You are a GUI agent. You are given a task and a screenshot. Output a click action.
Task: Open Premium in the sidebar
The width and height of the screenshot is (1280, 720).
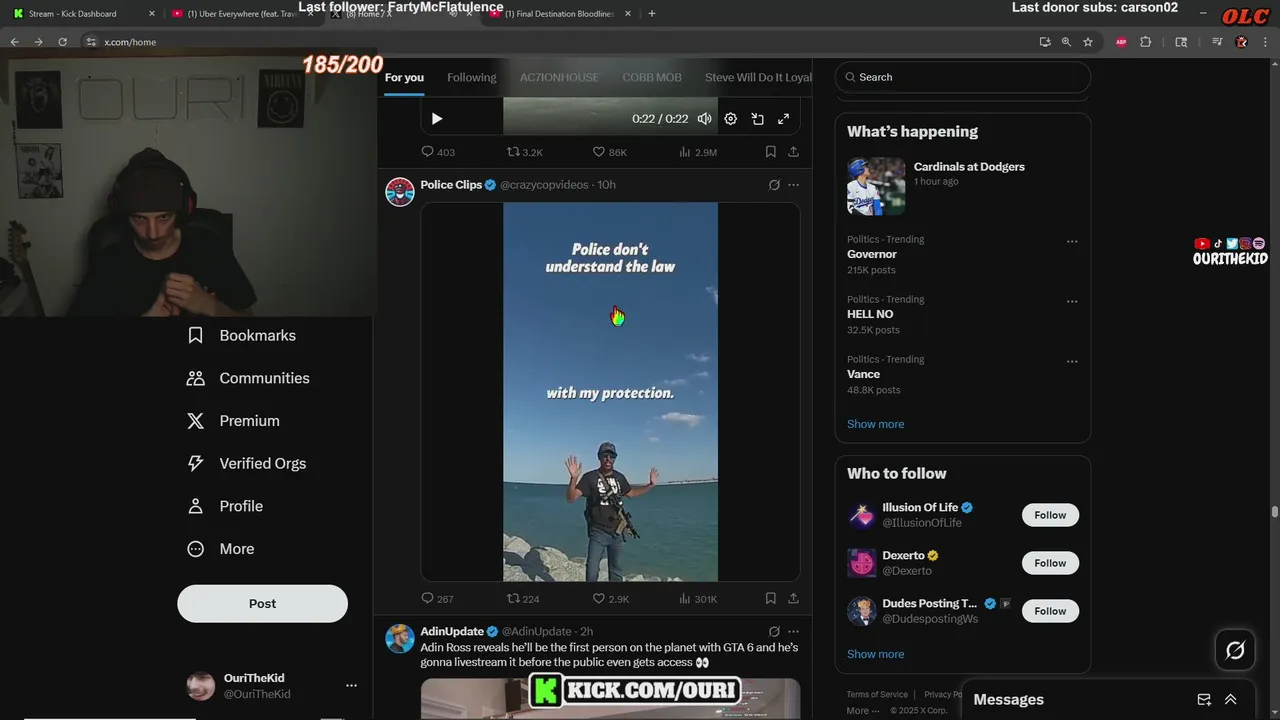(x=233, y=421)
